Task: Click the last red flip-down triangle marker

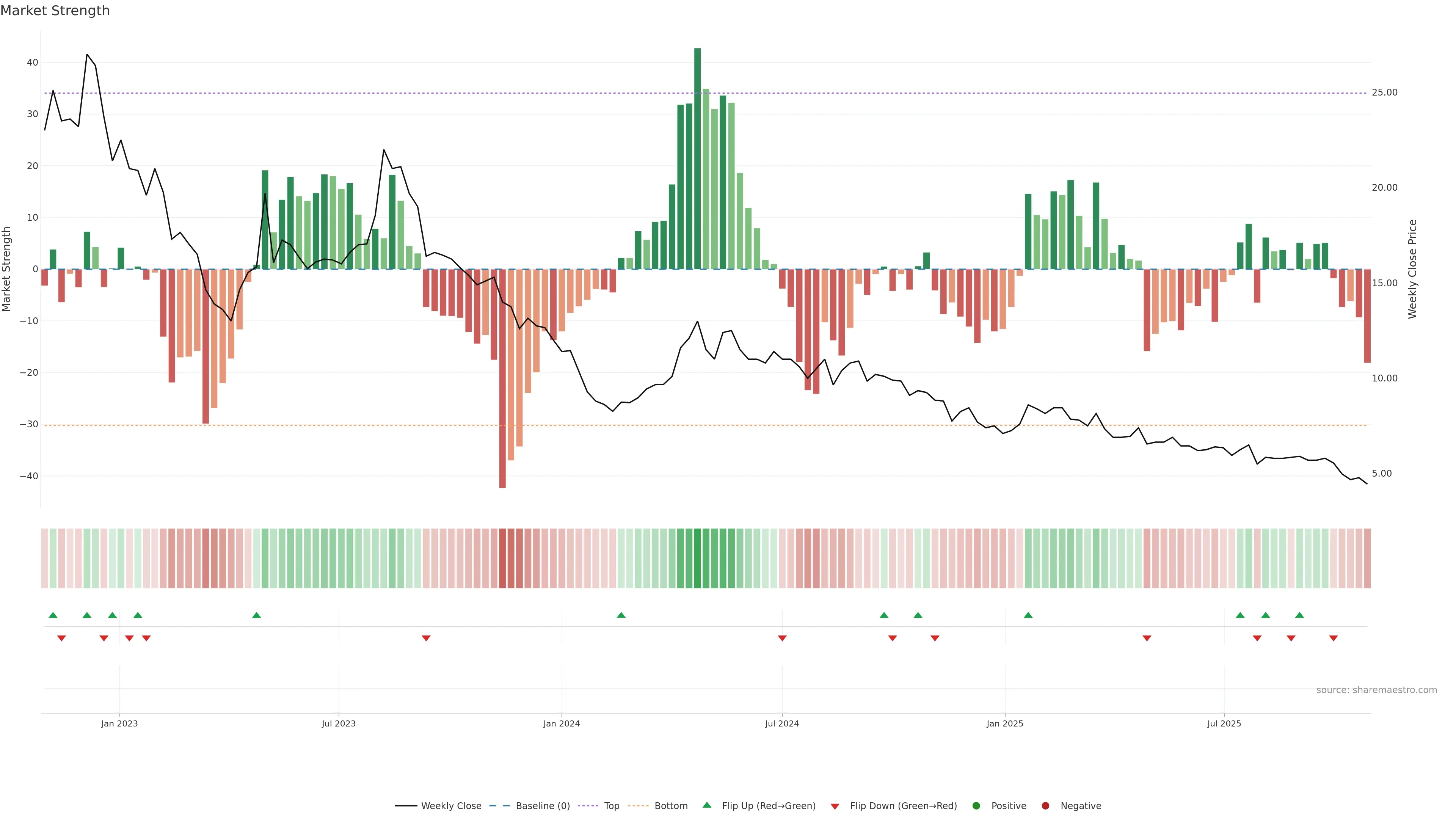Action: click(x=1334, y=638)
